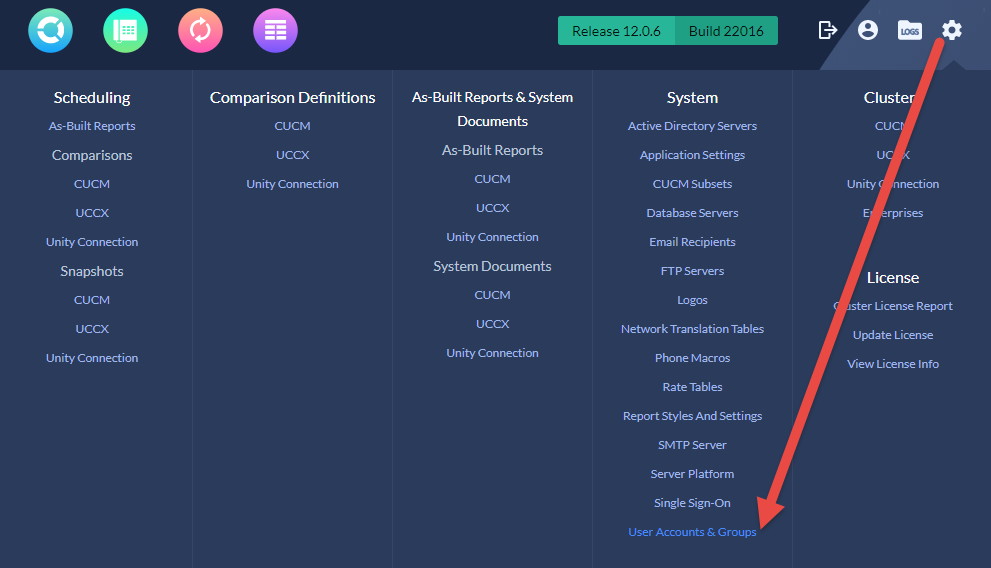The width and height of the screenshot is (991, 568).
Task: Open Cluster License Report
Action: [893, 306]
